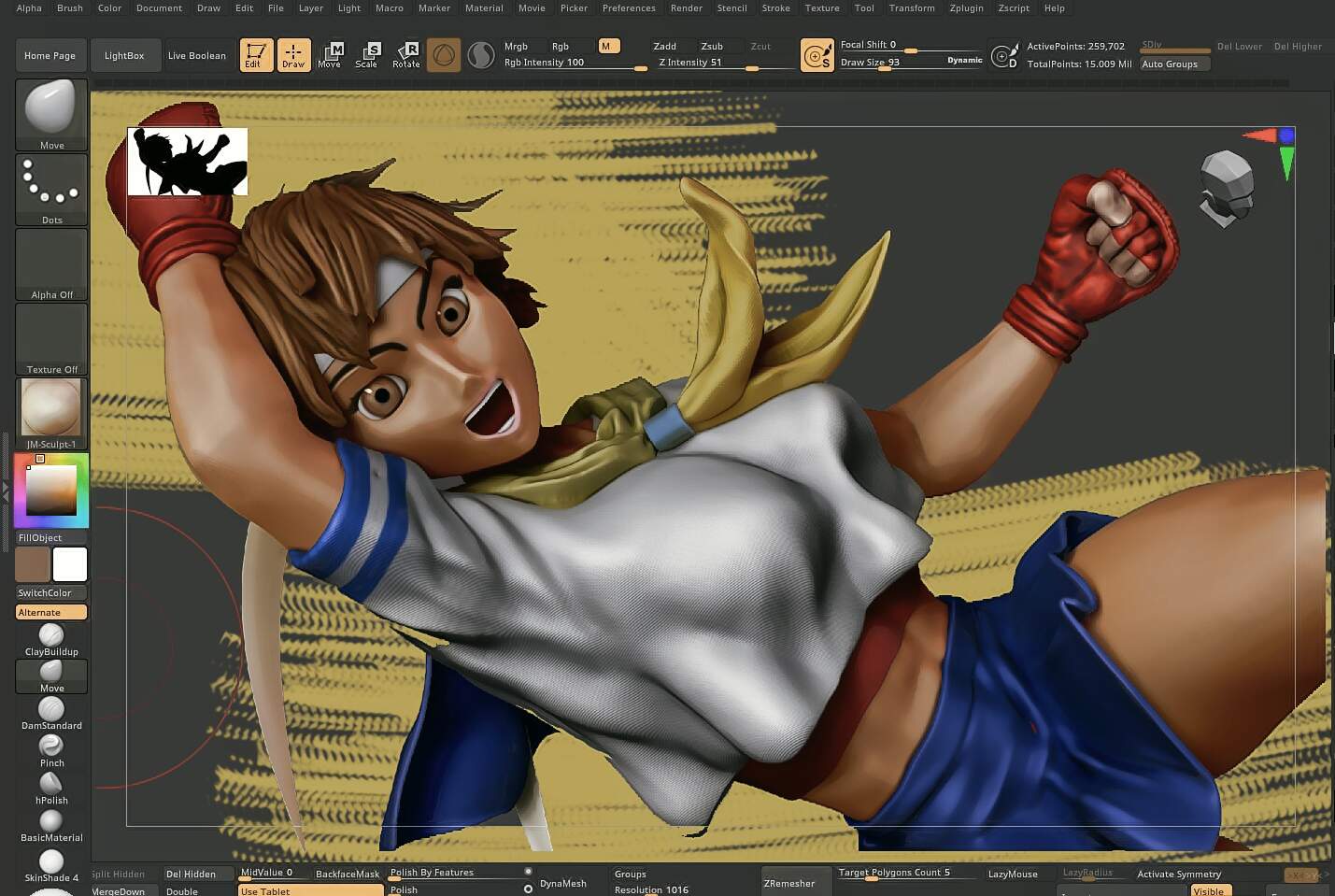Toggle Dynamic draw size

(x=964, y=60)
